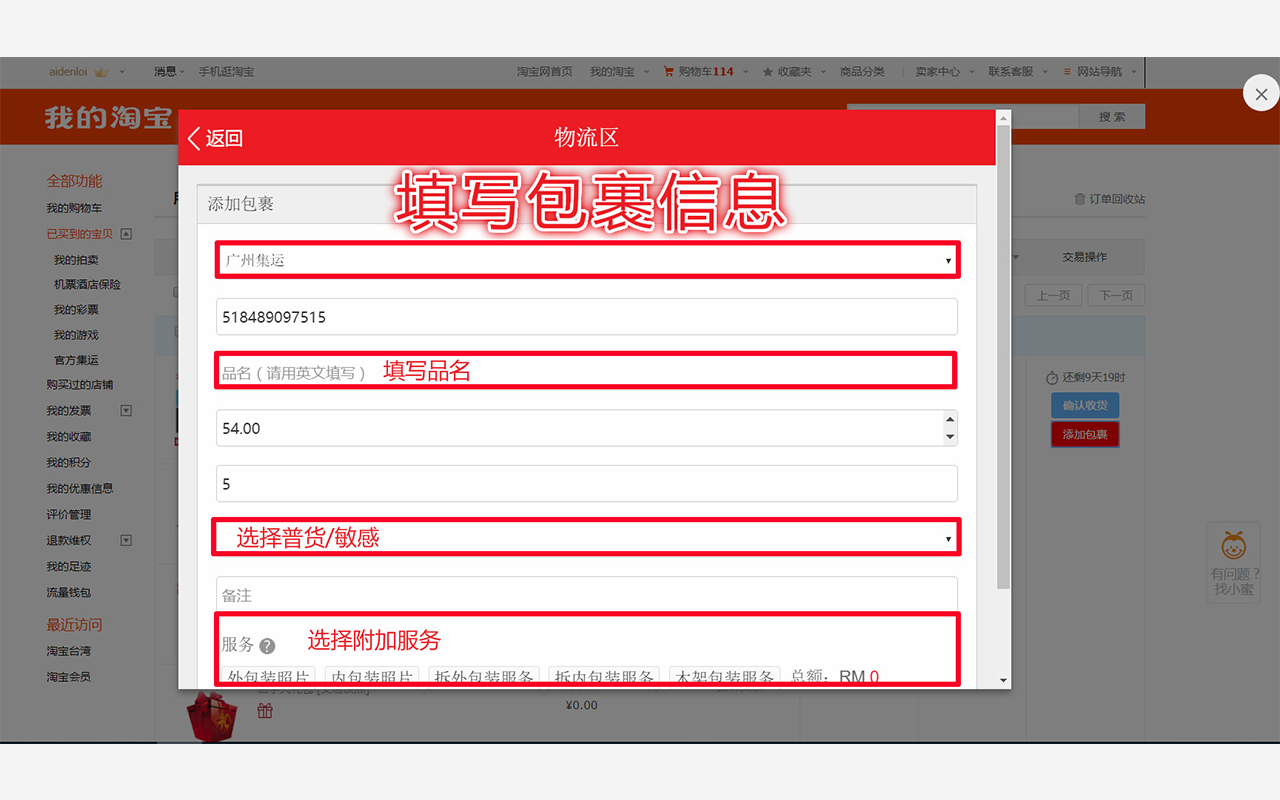The width and height of the screenshot is (1280, 800).
Task: Open the 卖家中心 dropdown
Action: tap(943, 72)
